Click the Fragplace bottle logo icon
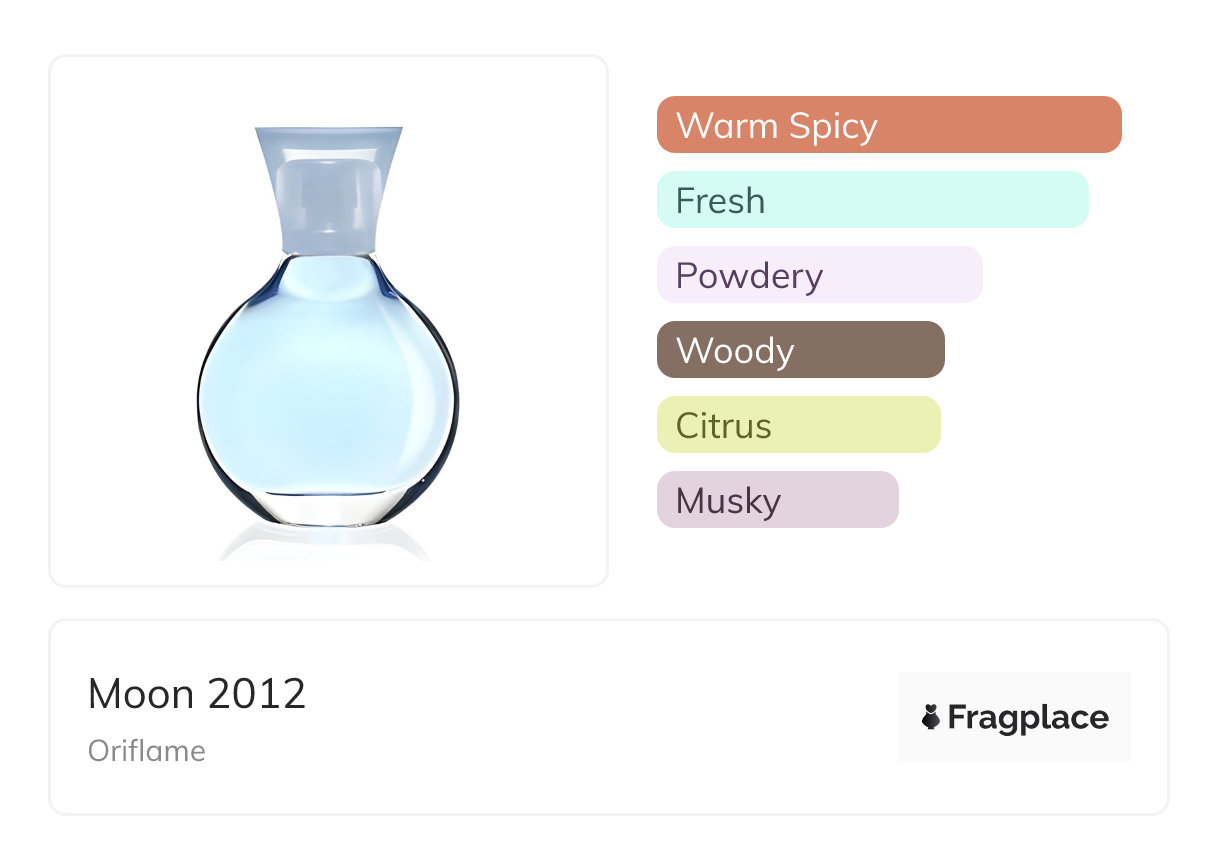 coord(931,717)
